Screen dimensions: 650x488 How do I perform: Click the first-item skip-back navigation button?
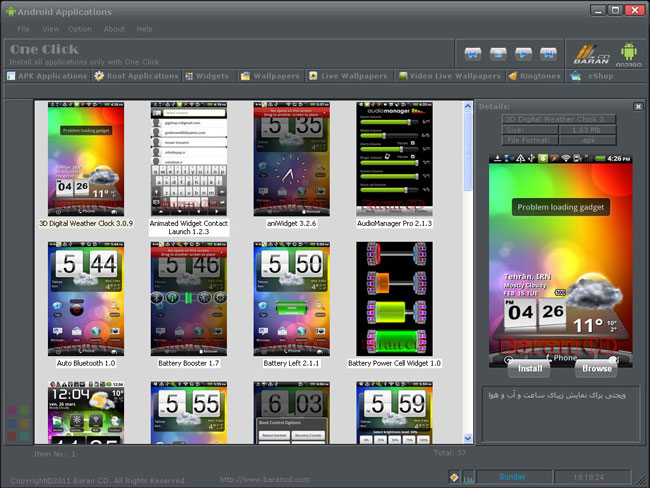point(473,54)
